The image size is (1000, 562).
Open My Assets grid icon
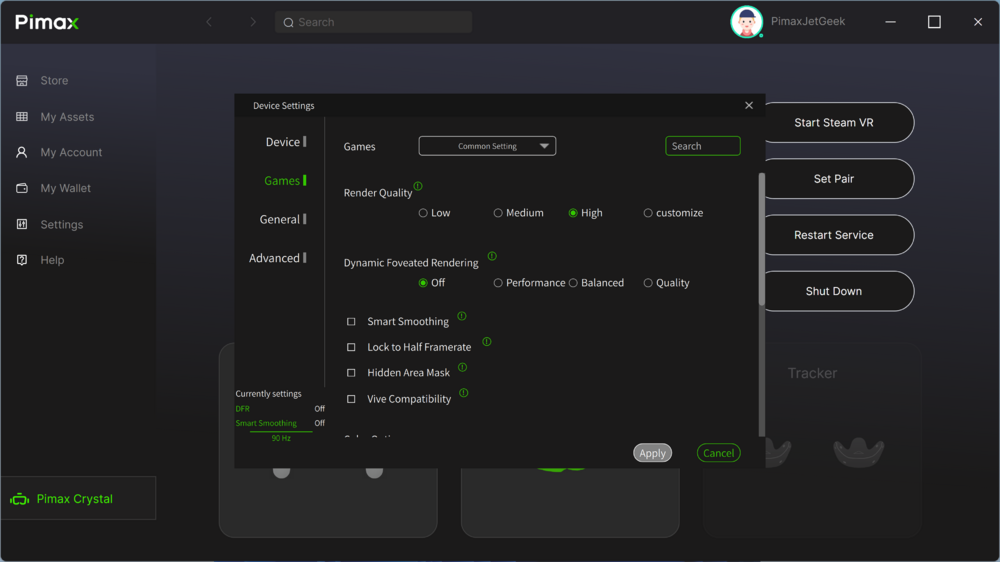pyautogui.click(x=22, y=117)
